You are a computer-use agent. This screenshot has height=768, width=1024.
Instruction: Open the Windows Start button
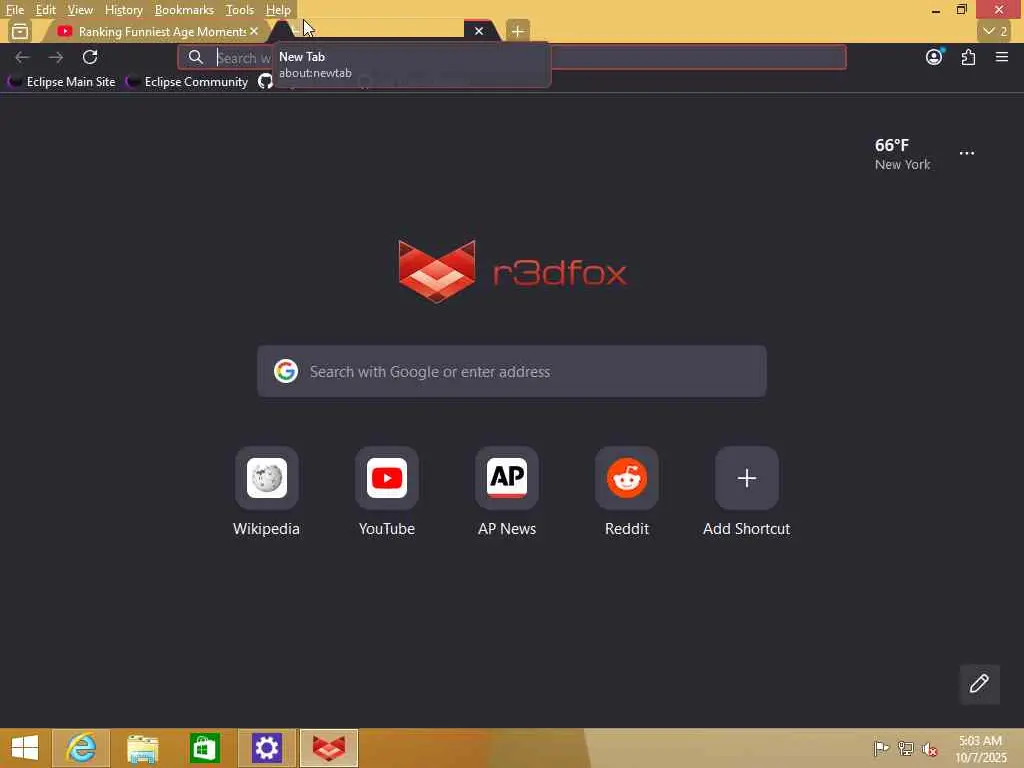(25, 748)
